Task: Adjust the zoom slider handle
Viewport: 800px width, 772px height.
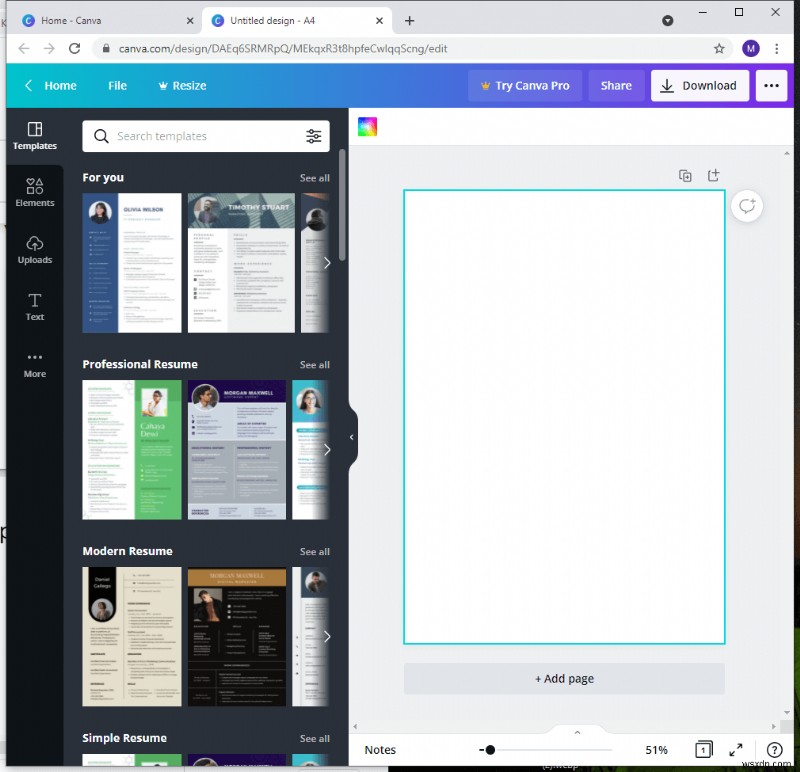Action: 490,750
